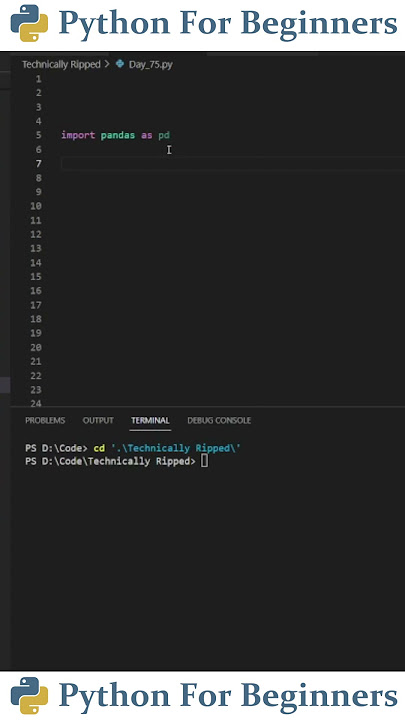Select the TERMINAL tab
This screenshot has height=720, width=405.
click(150, 420)
